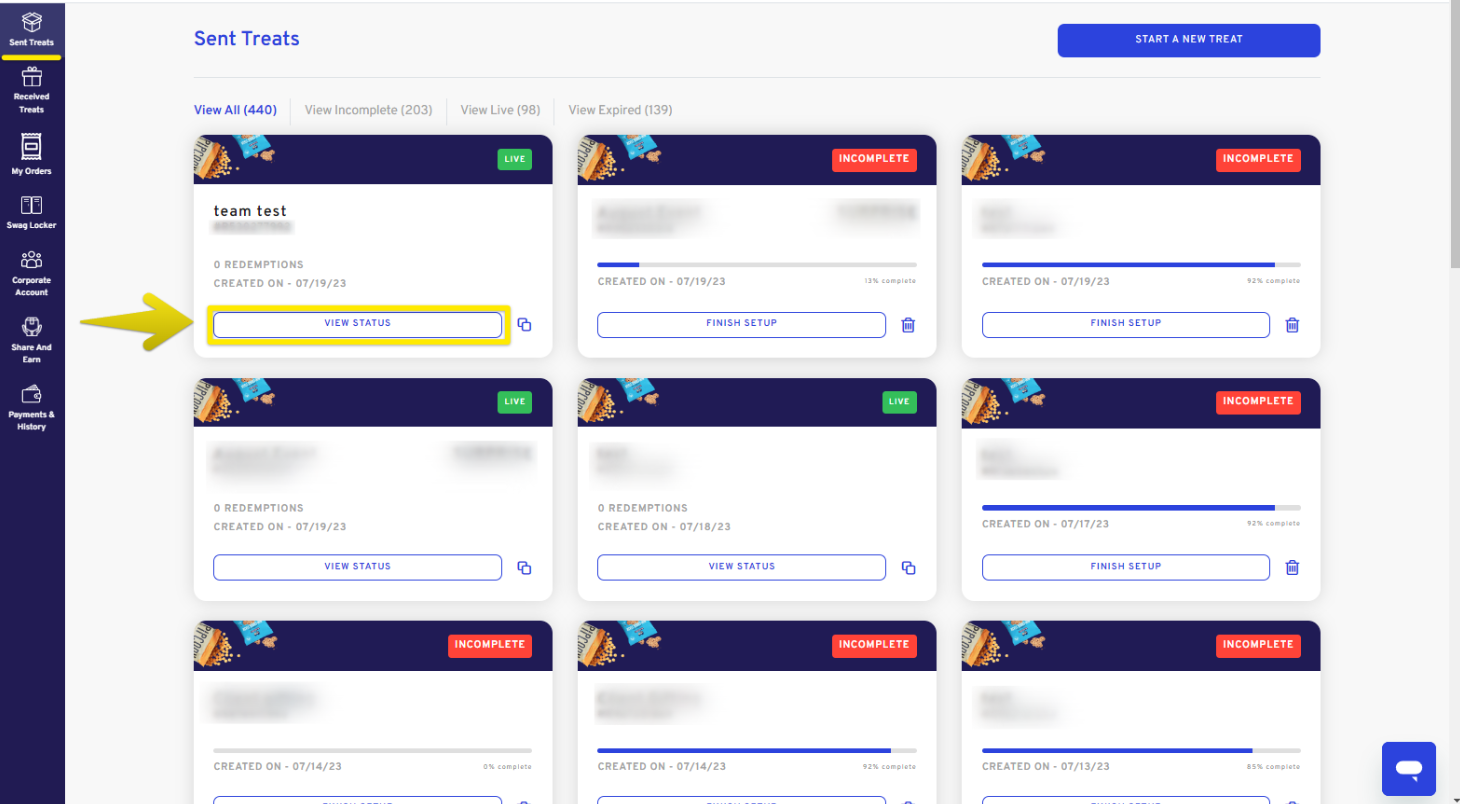Click the LIVE badge on team test card
This screenshot has width=1460, height=804.
(x=515, y=159)
